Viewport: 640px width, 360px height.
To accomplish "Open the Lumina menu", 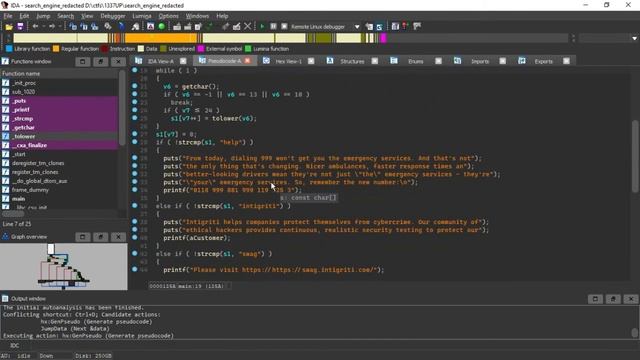I will [142, 16].
